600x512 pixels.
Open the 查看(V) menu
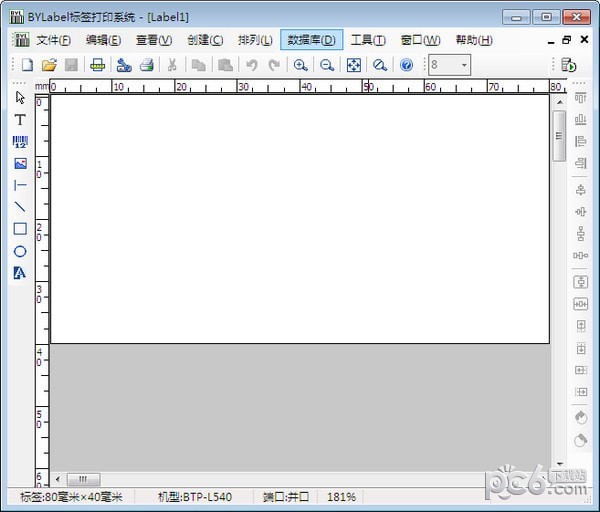coord(154,40)
